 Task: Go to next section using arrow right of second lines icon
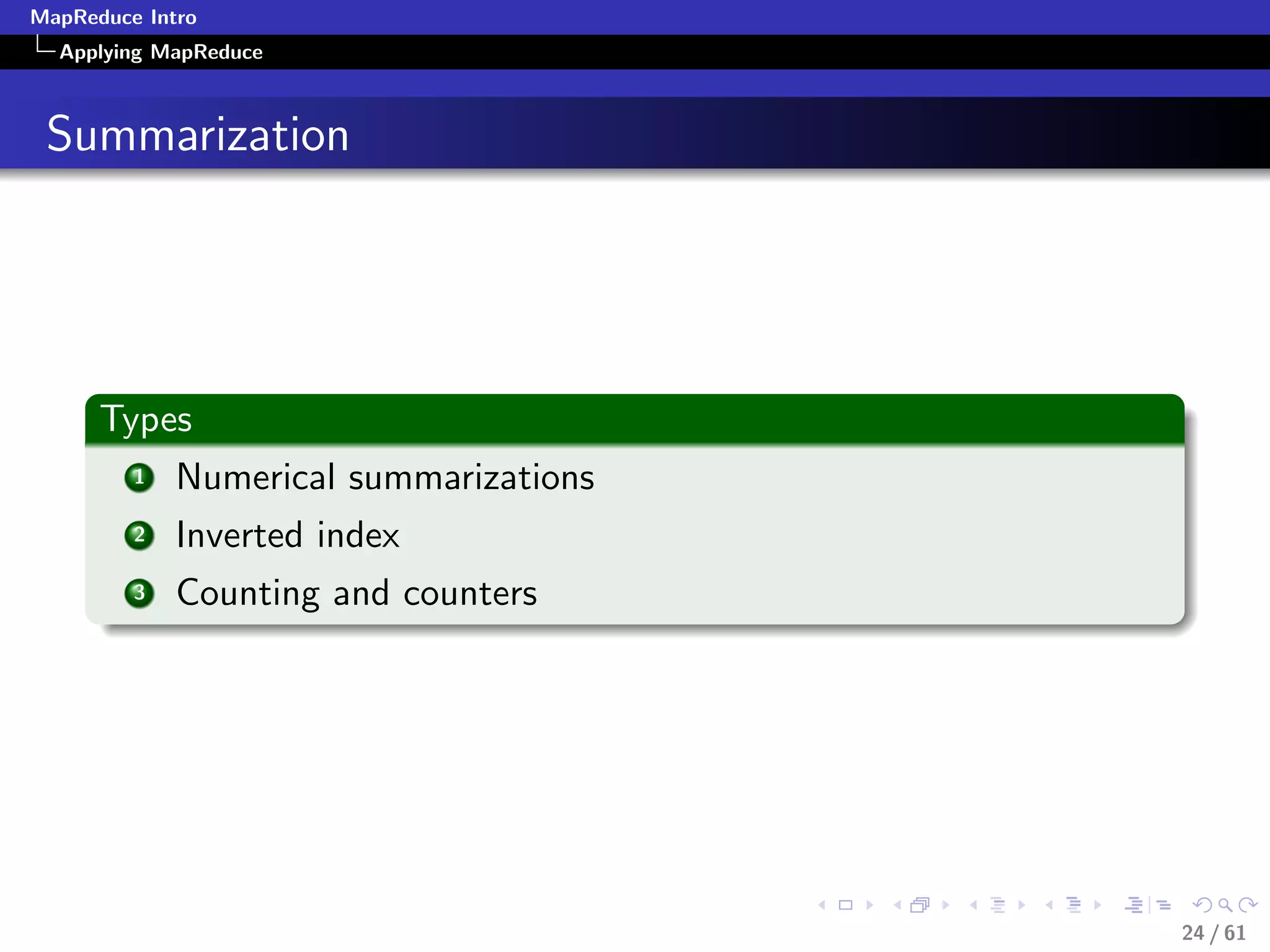pyautogui.click(x=1098, y=905)
